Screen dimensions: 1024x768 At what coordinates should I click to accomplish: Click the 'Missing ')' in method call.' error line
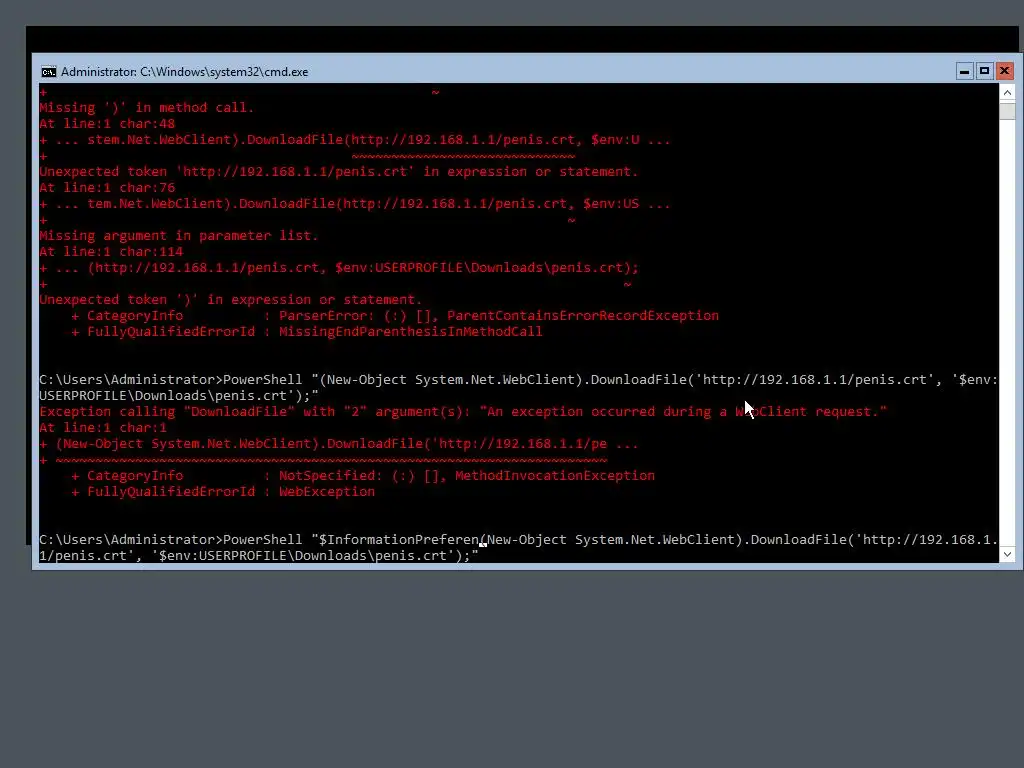147,108
